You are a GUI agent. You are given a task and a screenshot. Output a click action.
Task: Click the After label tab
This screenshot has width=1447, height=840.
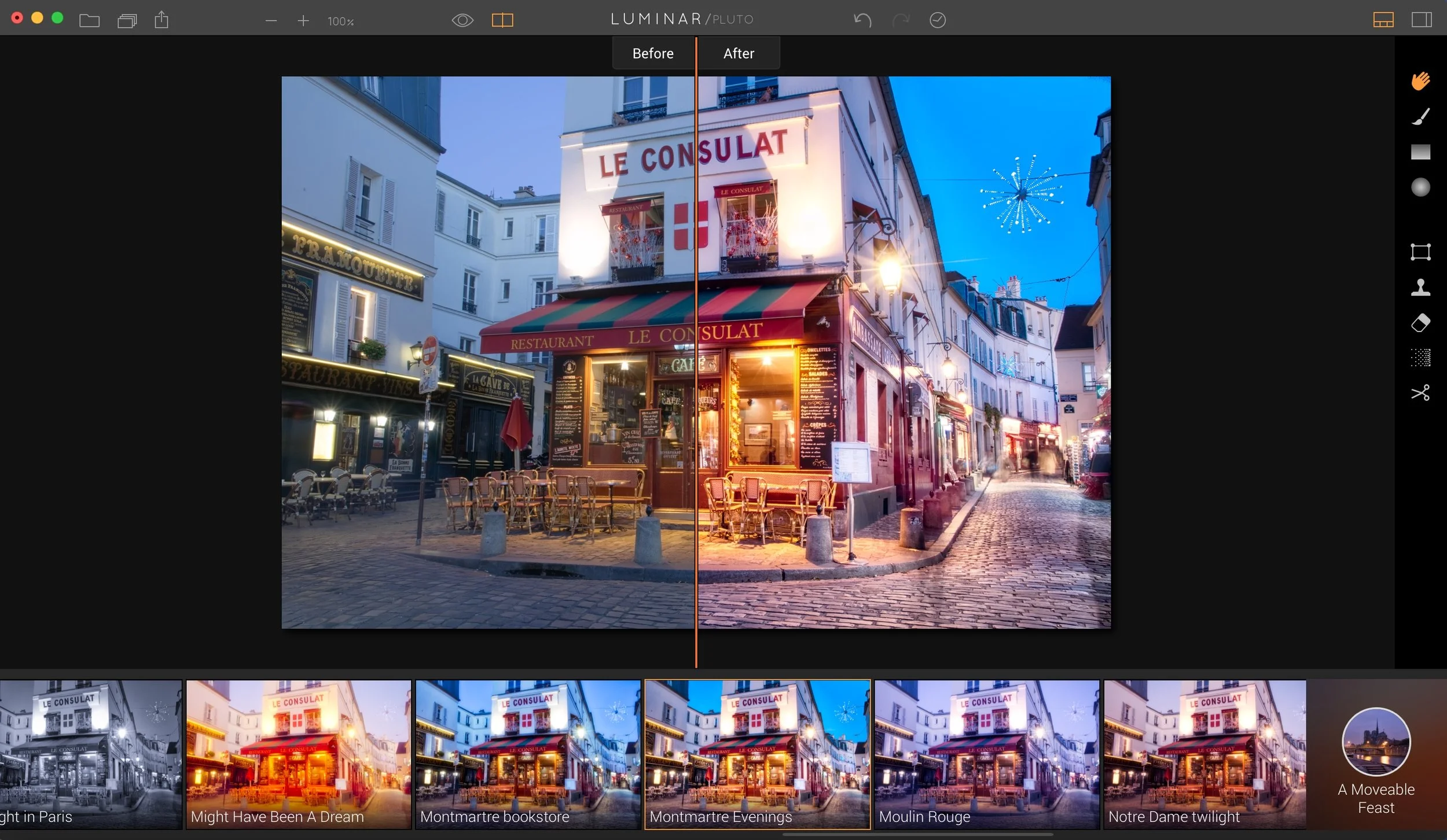[x=739, y=53]
